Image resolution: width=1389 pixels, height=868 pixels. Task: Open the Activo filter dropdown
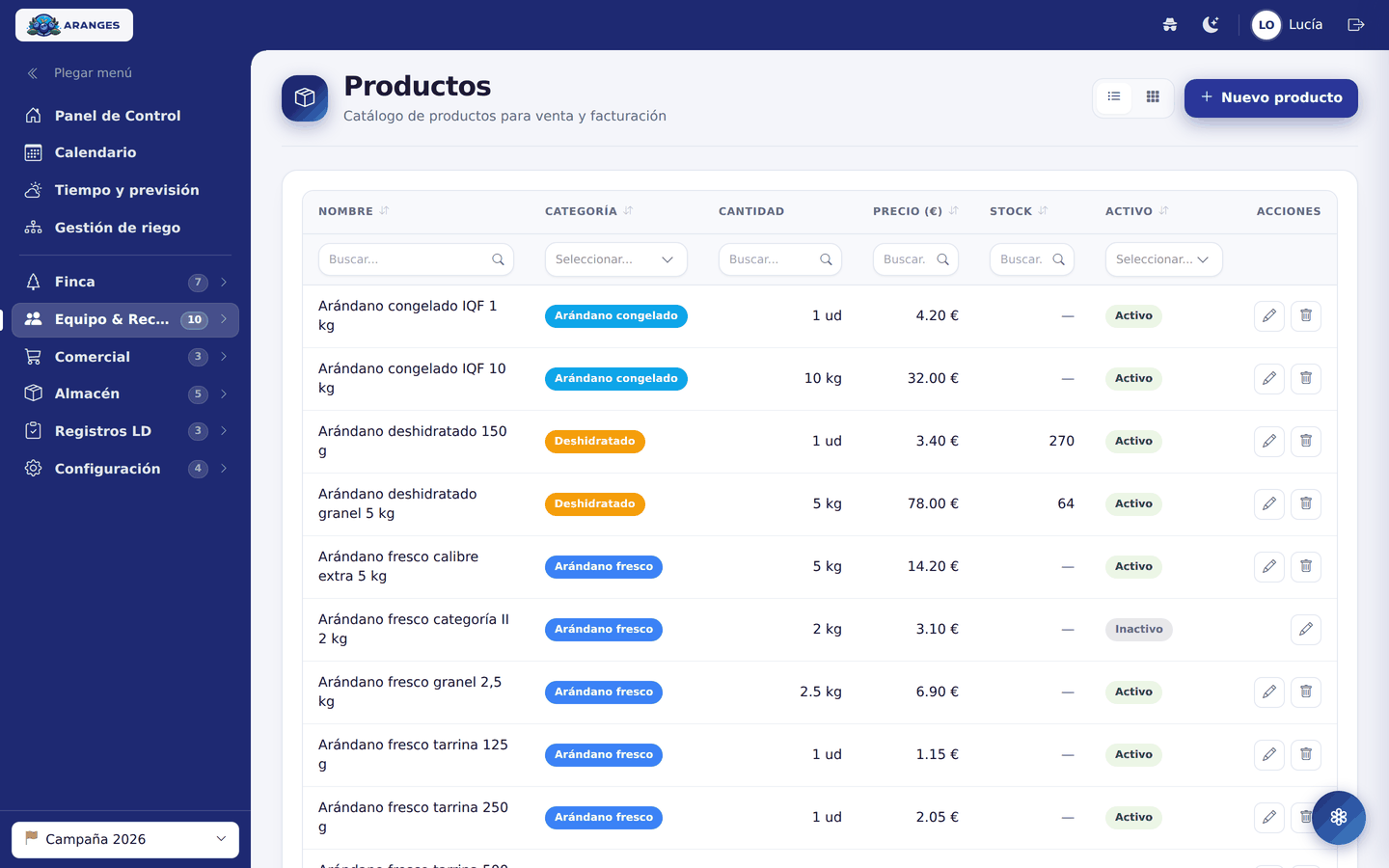pyautogui.click(x=1164, y=259)
